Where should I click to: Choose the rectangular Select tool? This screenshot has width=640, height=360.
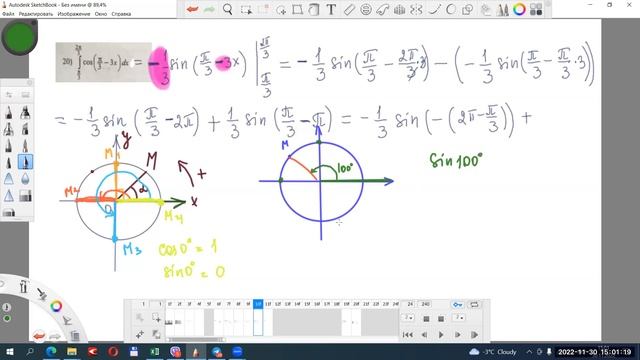(x=246, y=10)
